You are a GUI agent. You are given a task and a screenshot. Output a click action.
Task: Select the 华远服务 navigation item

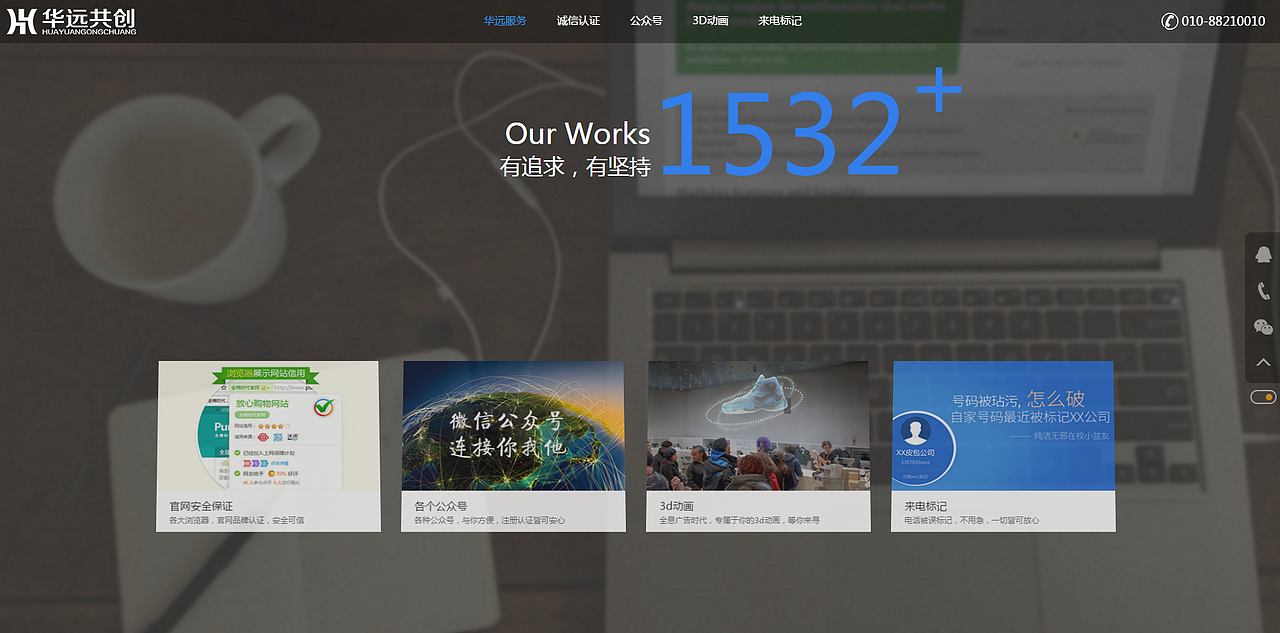click(x=505, y=19)
